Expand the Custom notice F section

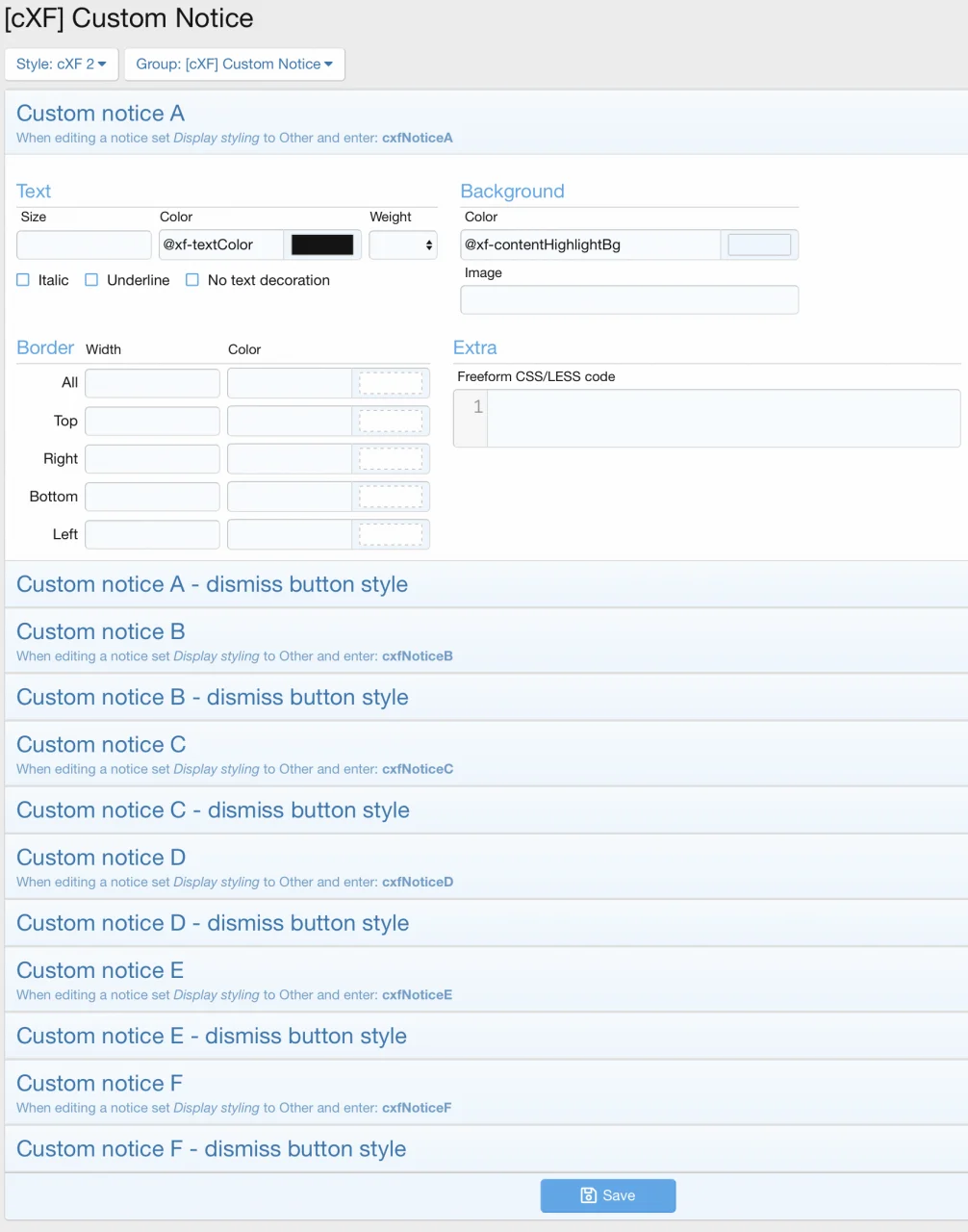point(99,1083)
